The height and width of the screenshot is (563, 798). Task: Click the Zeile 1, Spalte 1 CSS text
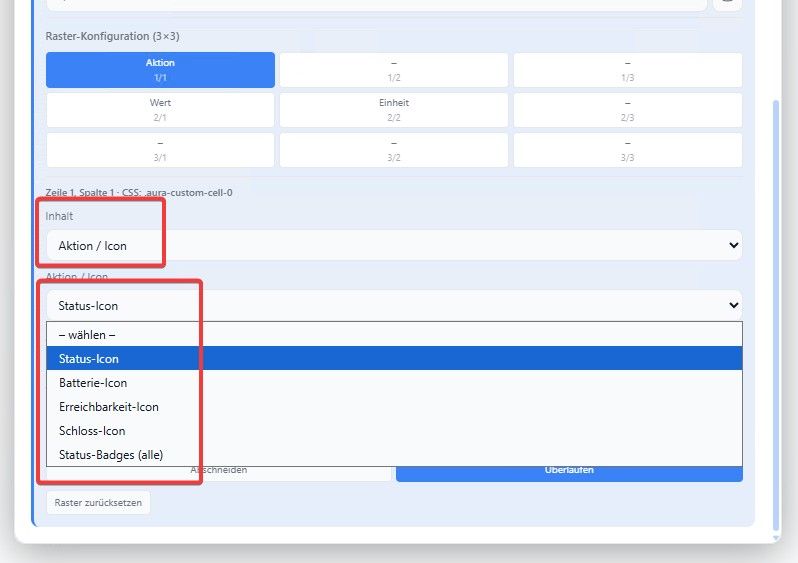(x=139, y=192)
